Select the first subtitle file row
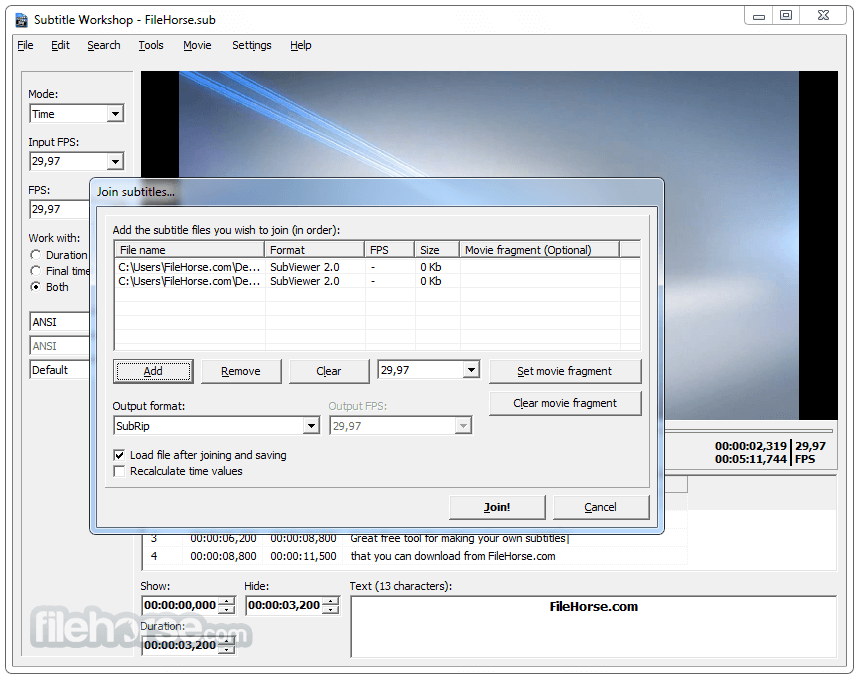 [x=376, y=267]
